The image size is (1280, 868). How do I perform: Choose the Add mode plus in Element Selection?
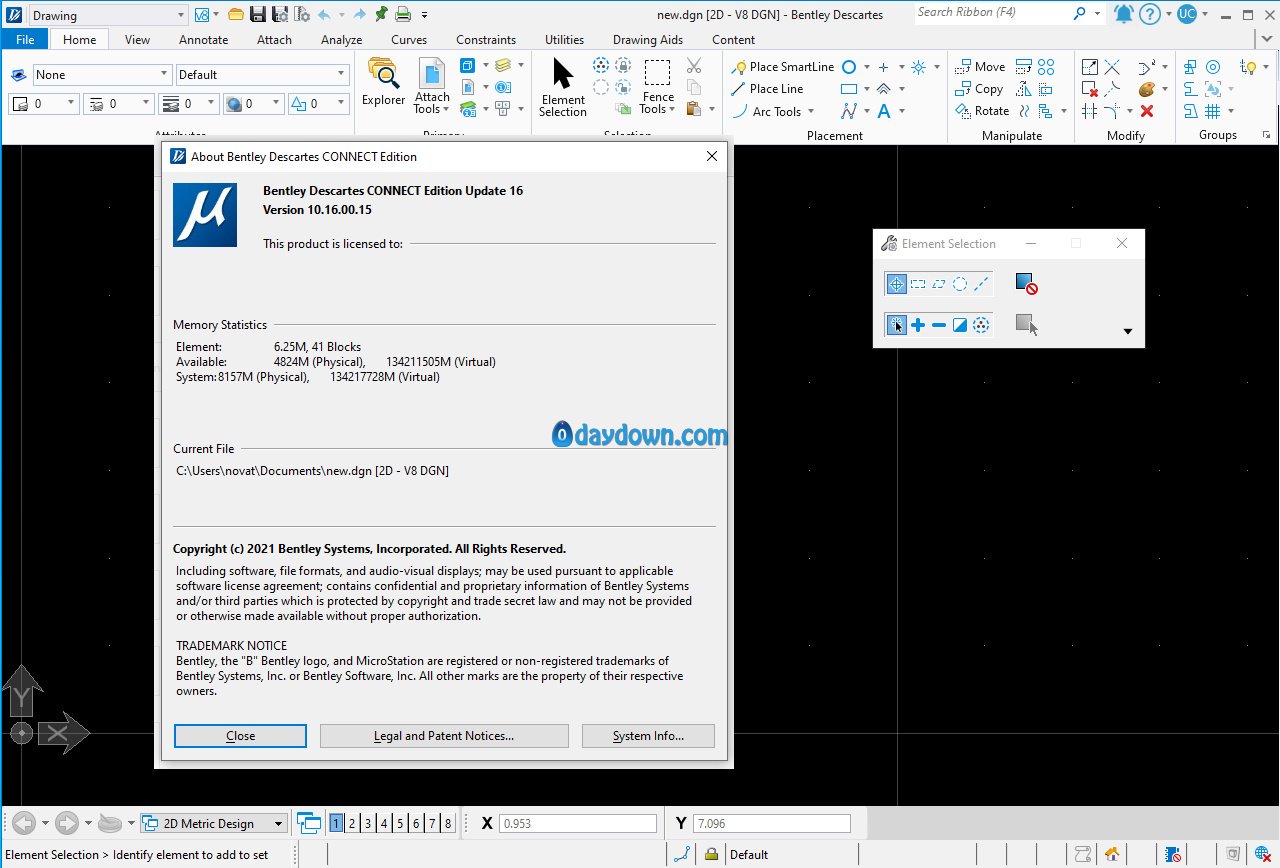point(918,325)
